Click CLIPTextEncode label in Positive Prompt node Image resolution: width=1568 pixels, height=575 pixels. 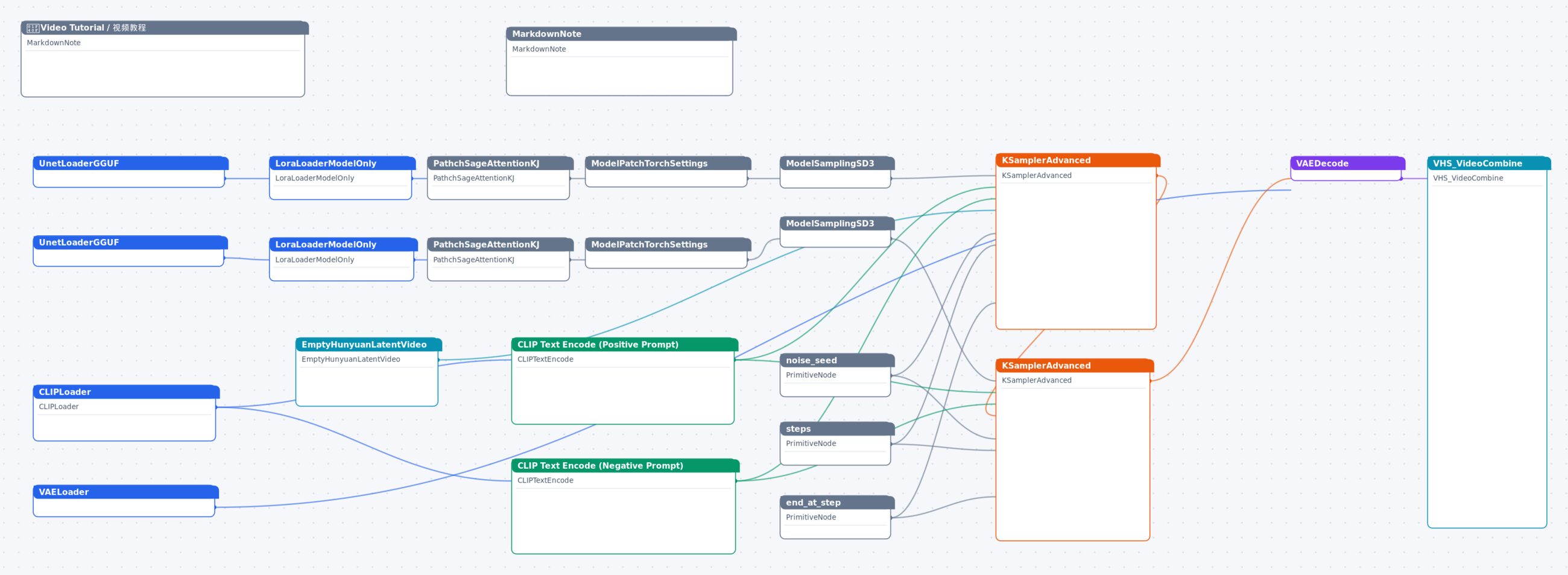(545, 360)
